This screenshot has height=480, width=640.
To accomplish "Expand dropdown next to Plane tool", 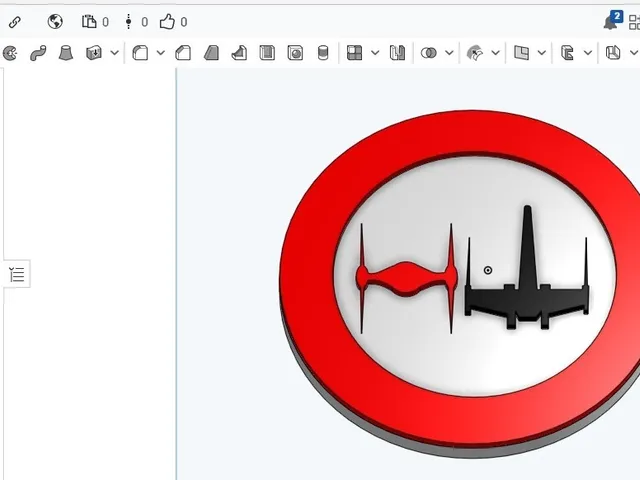I will click(x=542, y=53).
